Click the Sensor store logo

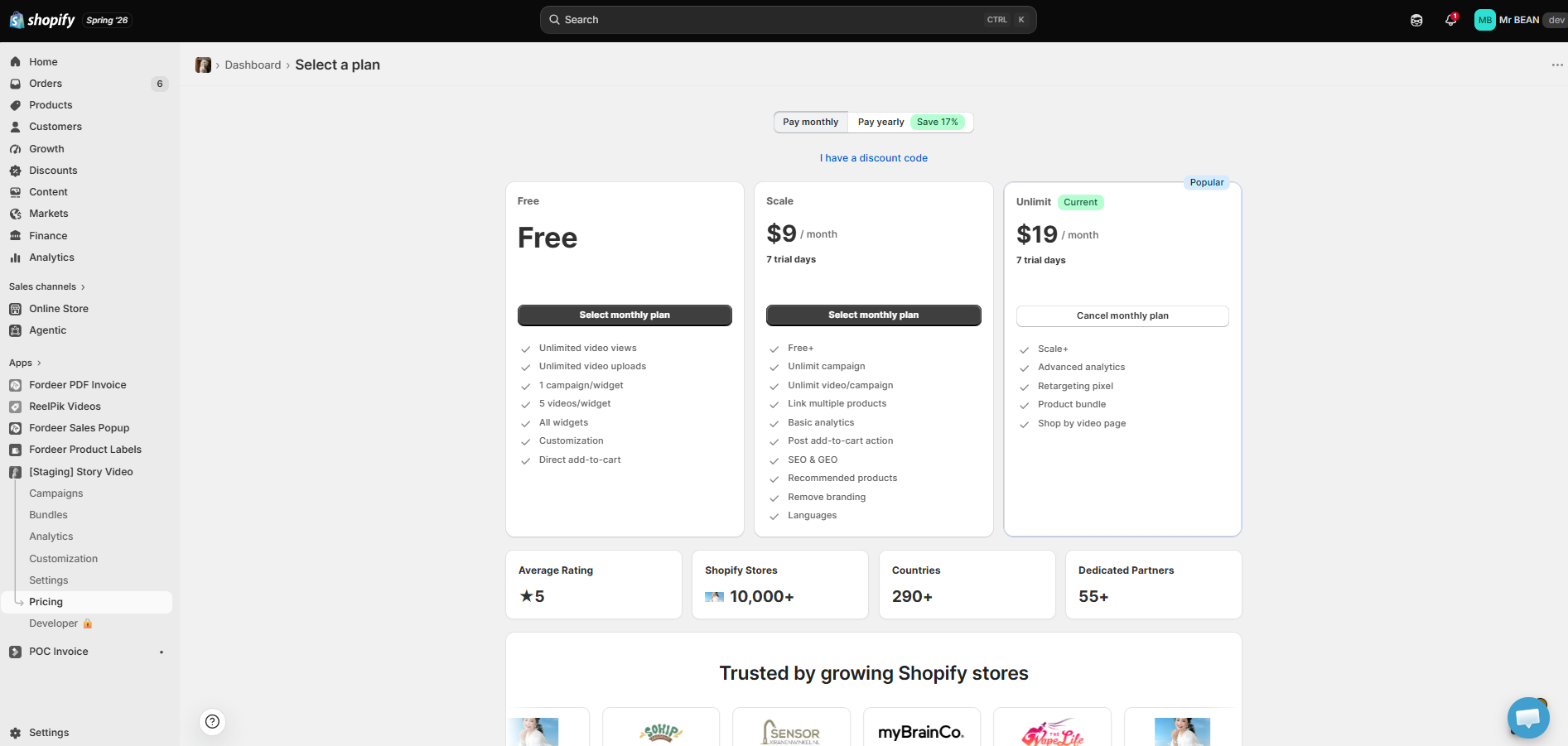coord(791,732)
